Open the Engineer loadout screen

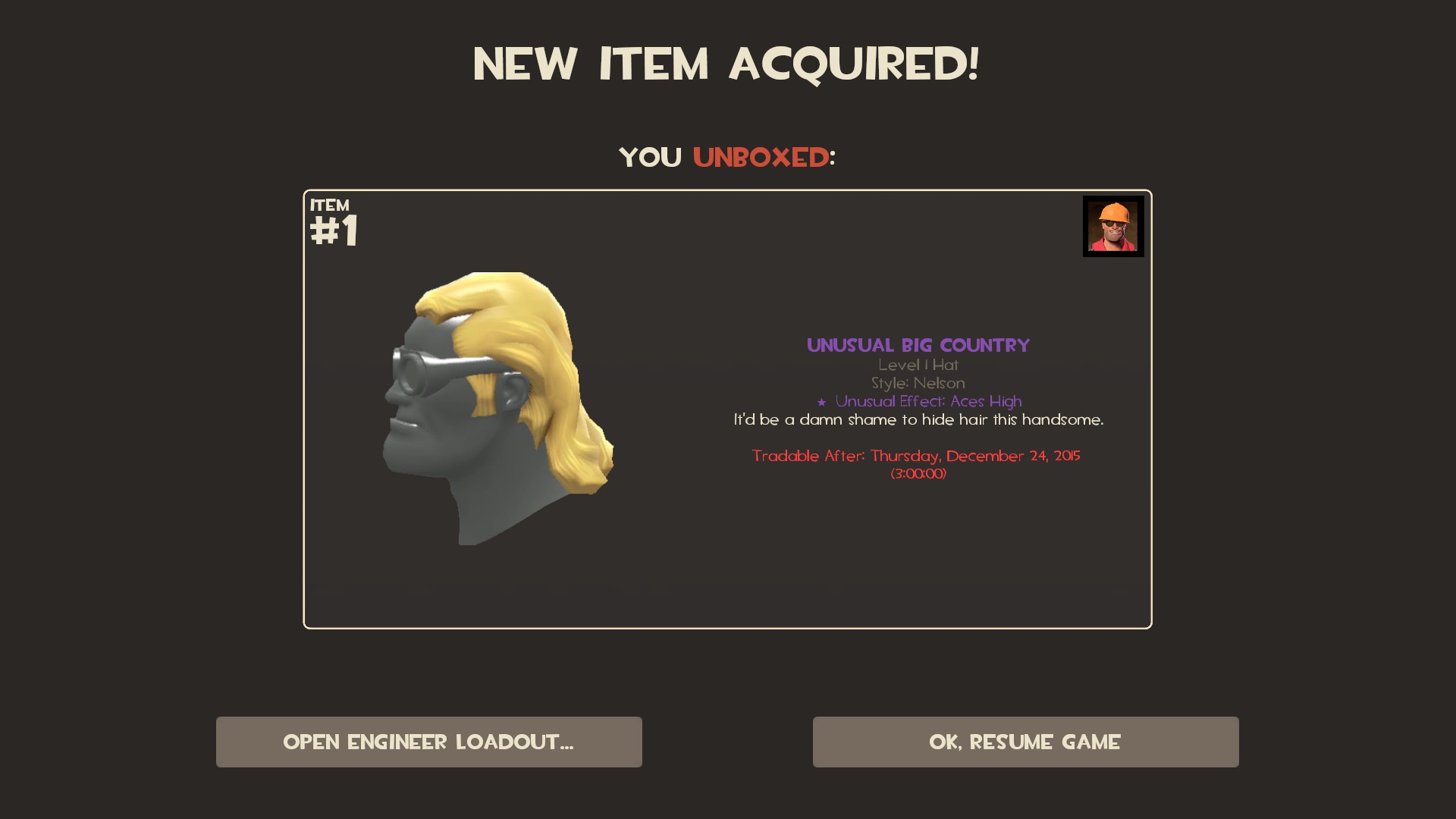[x=428, y=742]
